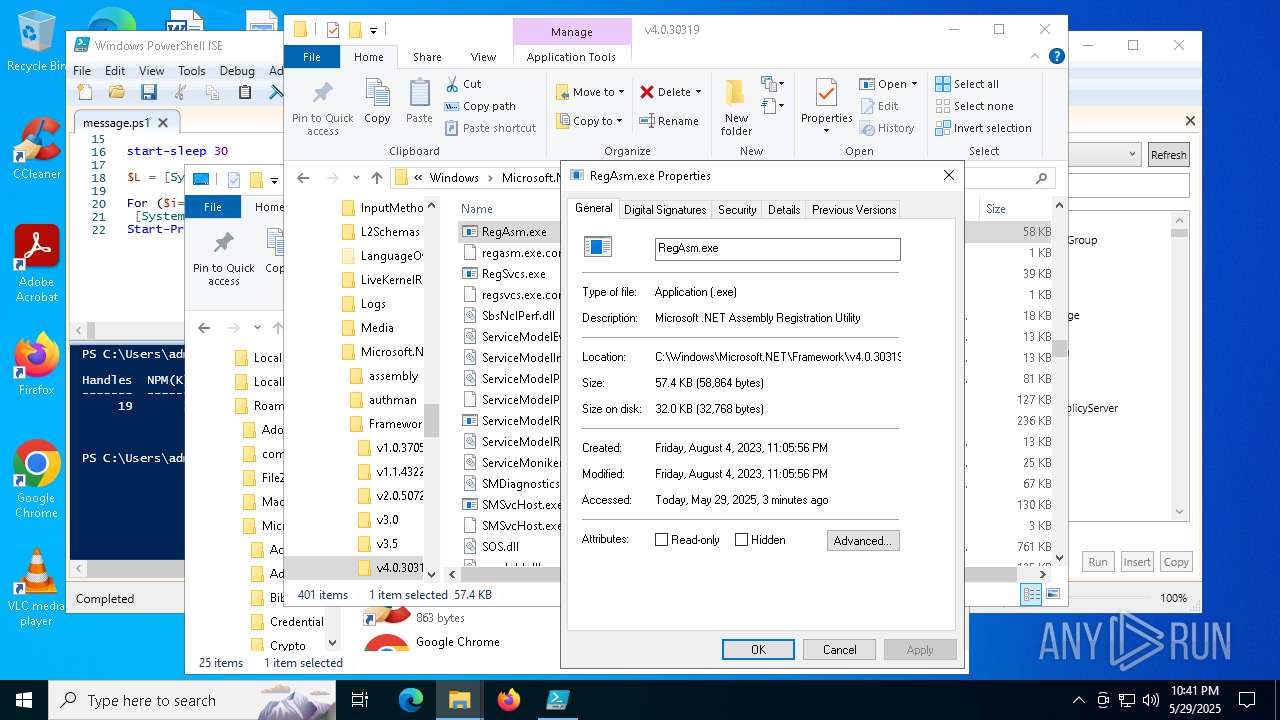Click the Paste clipboard icon in the PowerShell ISE toolbar
The height and width of the screenshot is (720, 1280).
tap(245, 92)
